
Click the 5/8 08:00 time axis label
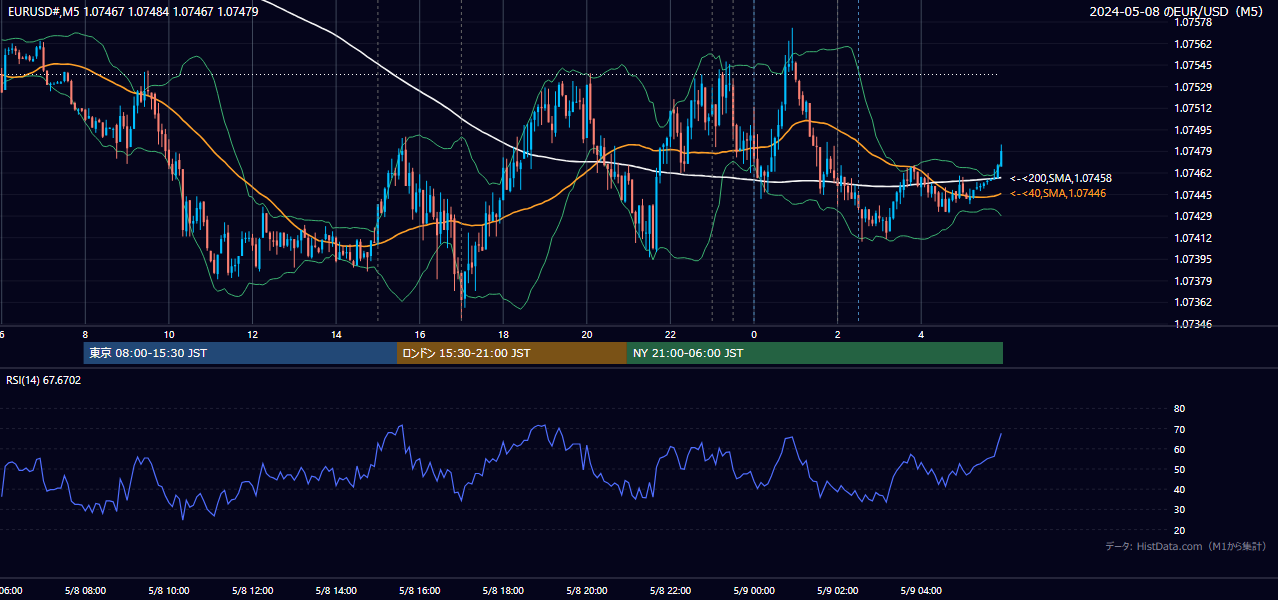(85, 590)
